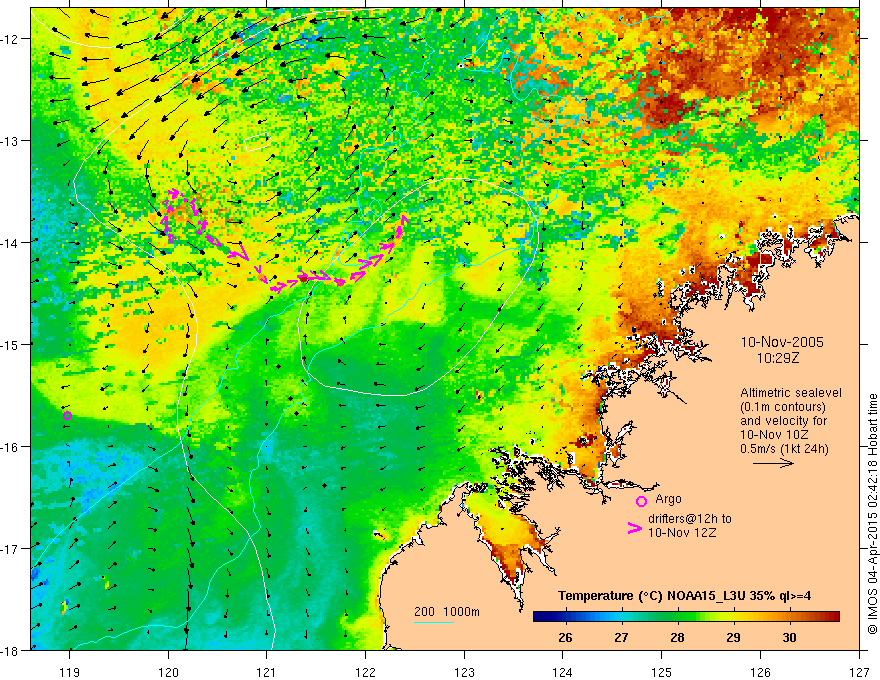Click the 'Altimetric sealevel' caption text
This screenshot has height=680, width=880.
pos(791,393)
